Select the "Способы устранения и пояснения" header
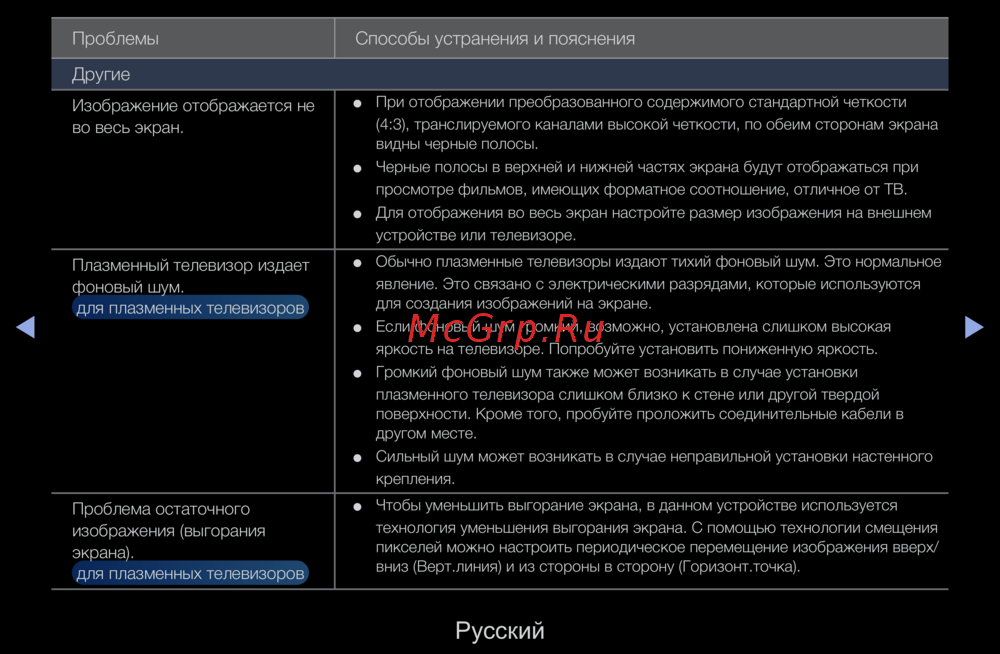 tap(495, 39)
